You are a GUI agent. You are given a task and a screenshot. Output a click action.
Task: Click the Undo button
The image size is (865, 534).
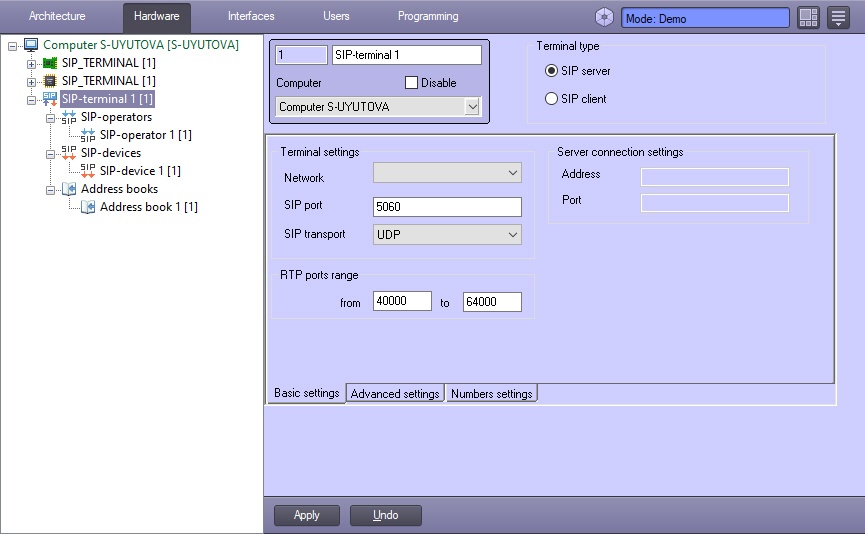[385, 515]
